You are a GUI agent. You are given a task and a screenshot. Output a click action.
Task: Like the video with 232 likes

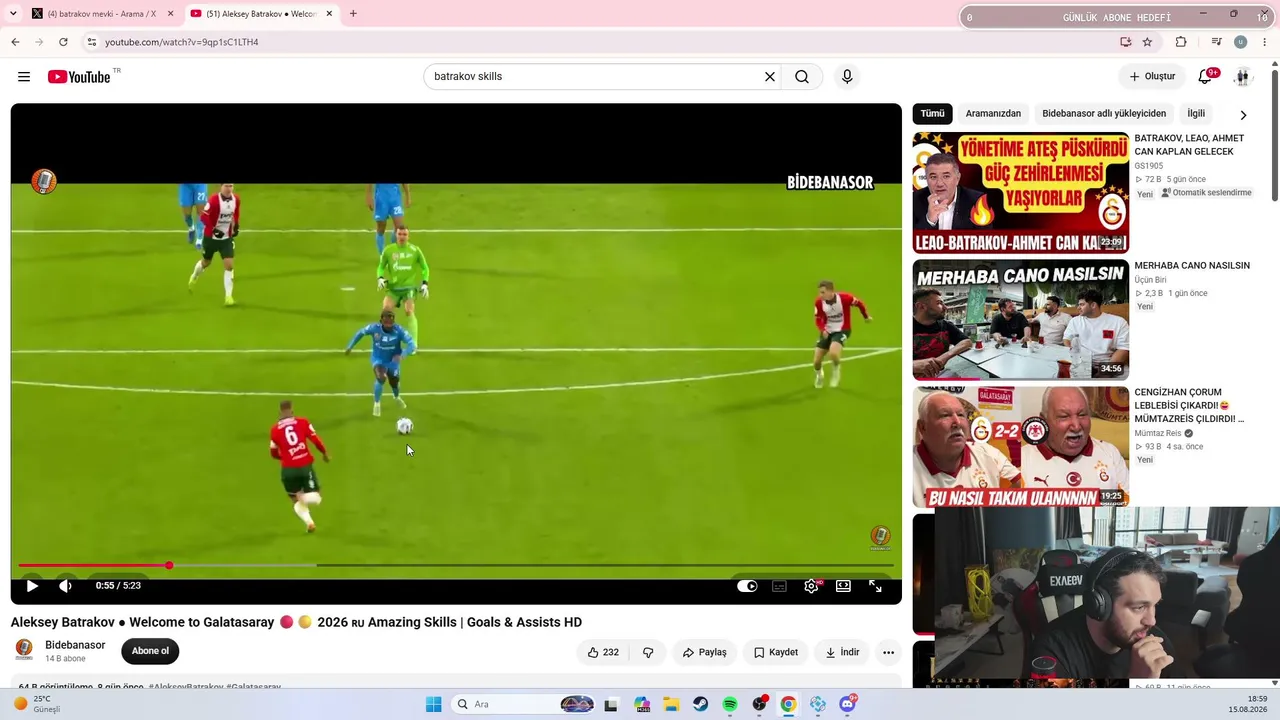[x=603, y=652]
